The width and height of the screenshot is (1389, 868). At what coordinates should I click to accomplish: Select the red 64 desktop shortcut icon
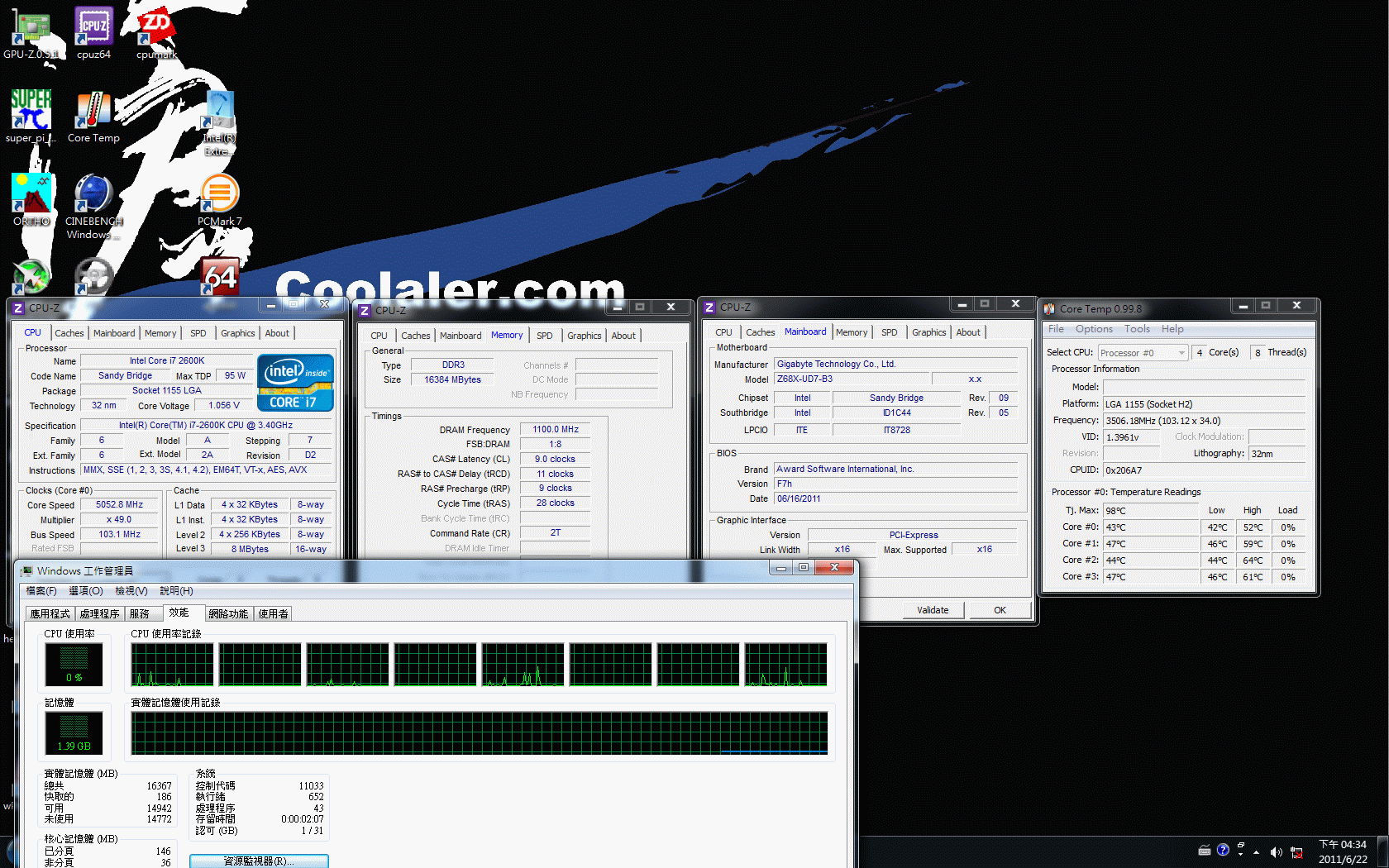tap(220, 276)
